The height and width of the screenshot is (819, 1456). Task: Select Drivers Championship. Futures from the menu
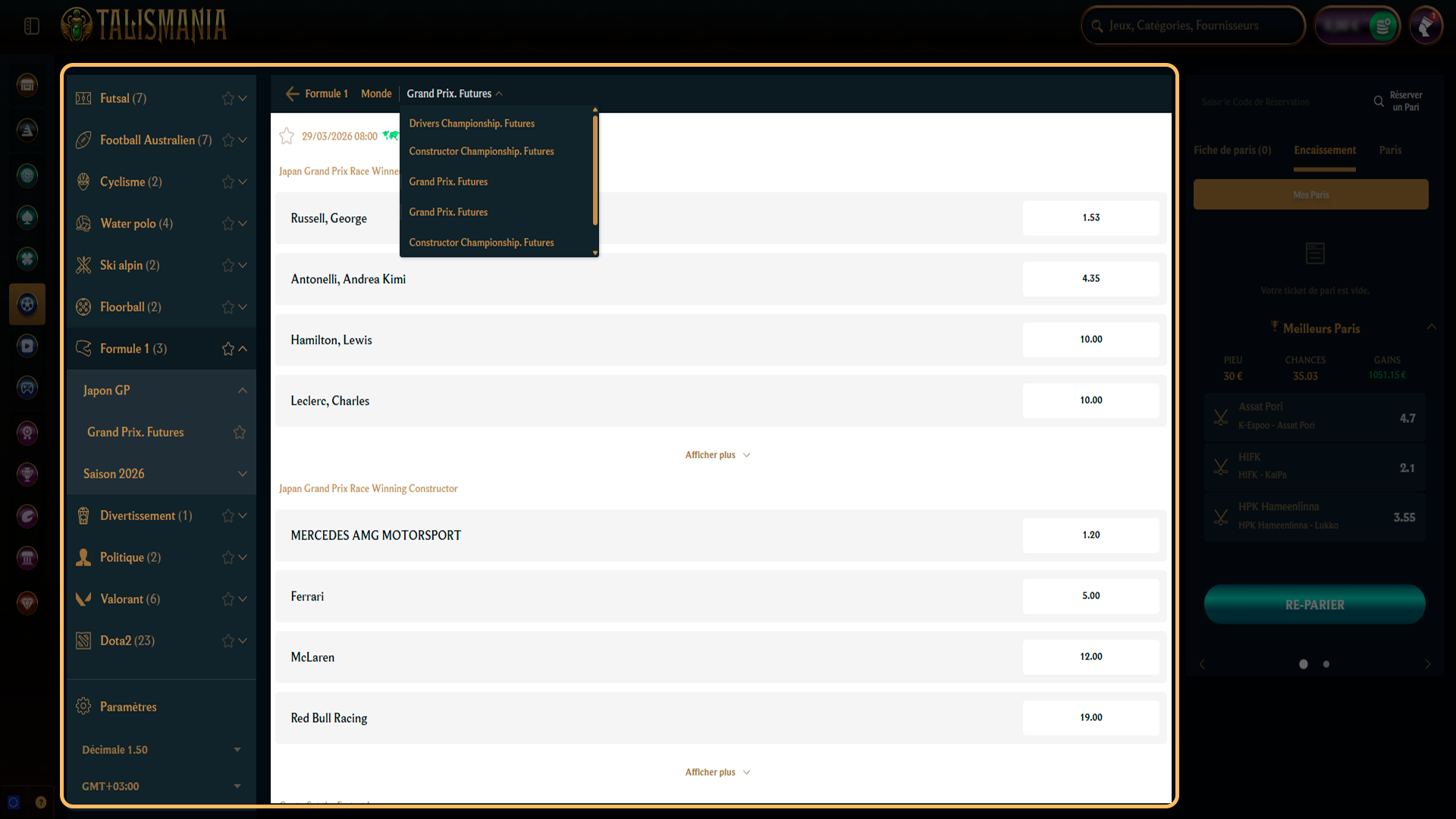[x=472, y=123]
